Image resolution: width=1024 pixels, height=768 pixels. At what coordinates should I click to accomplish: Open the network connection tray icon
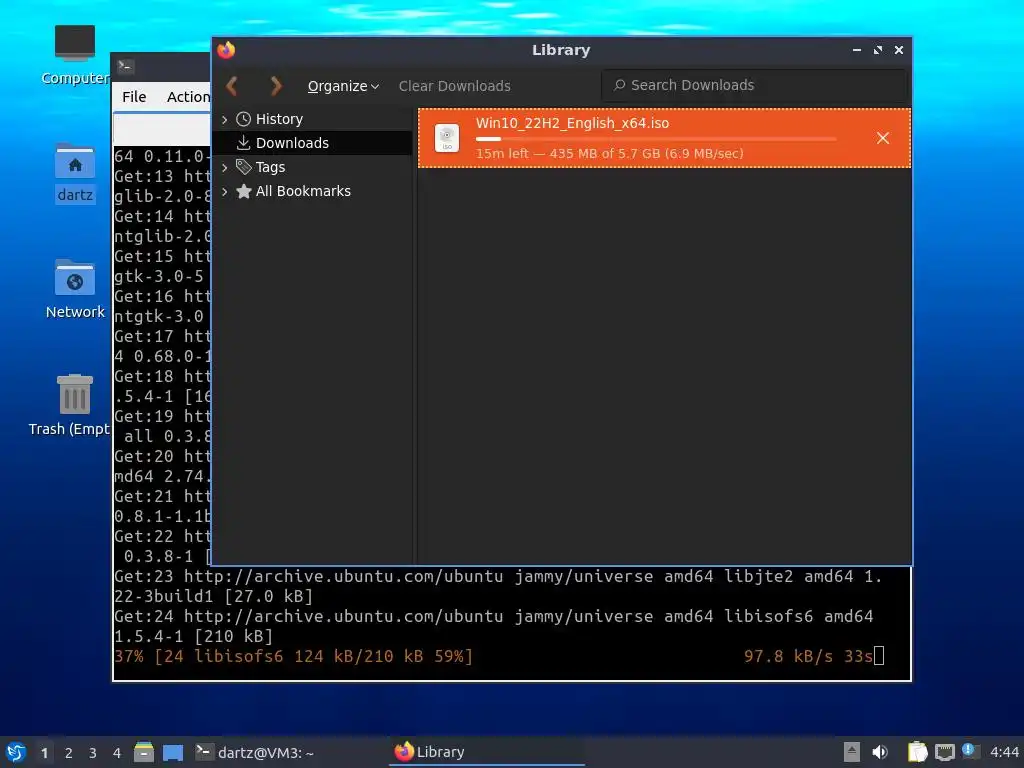[x=945, y=752]
